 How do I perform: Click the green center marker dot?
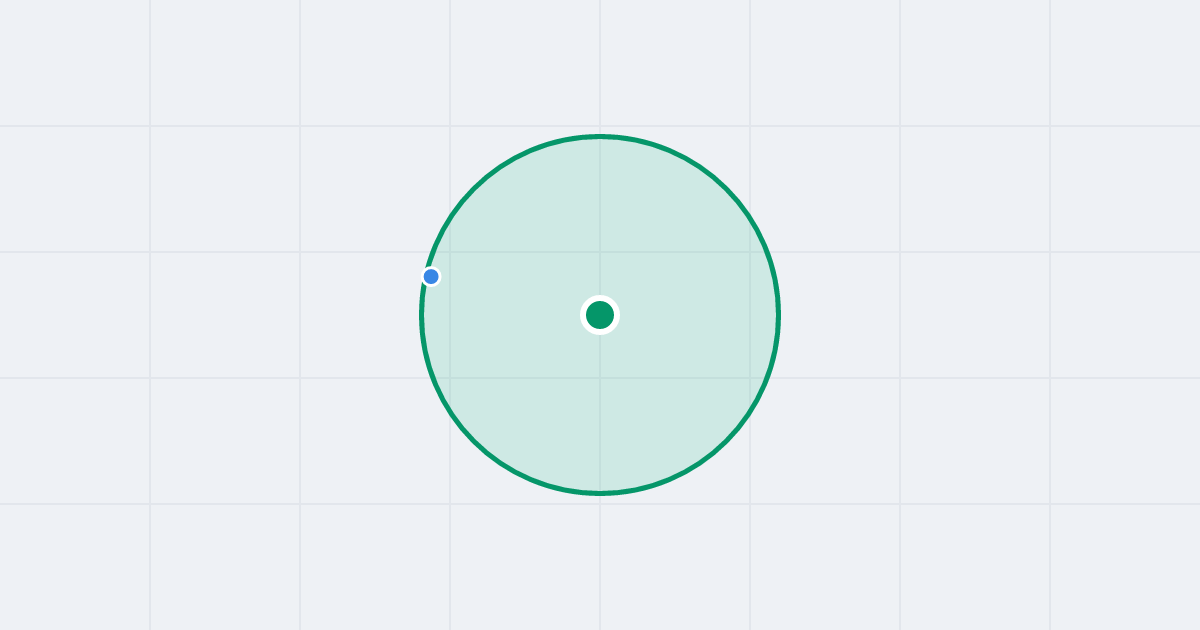coord(600,315)
